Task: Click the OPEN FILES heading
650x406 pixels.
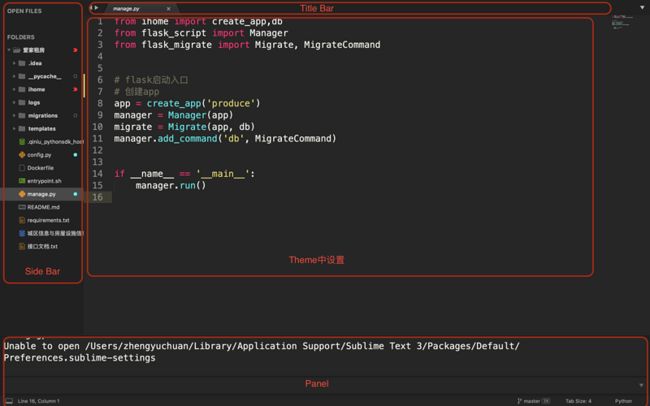Action: point(24,11)
